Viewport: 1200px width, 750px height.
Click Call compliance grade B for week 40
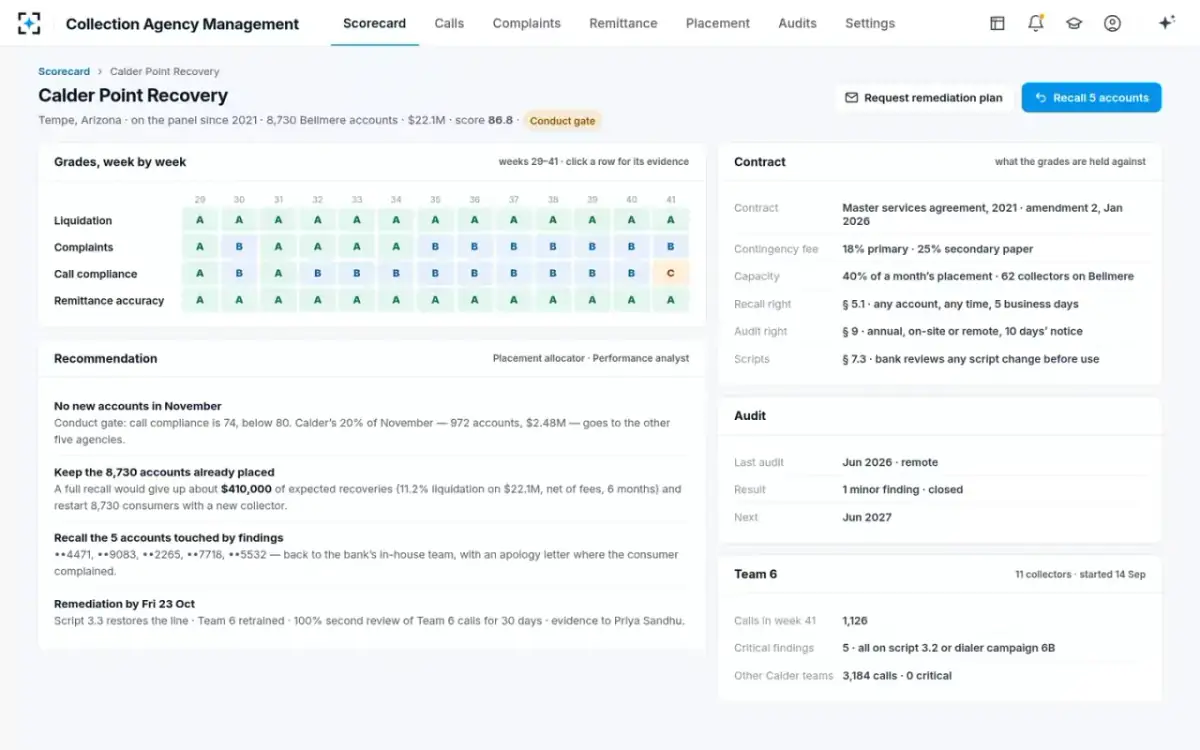631,273
